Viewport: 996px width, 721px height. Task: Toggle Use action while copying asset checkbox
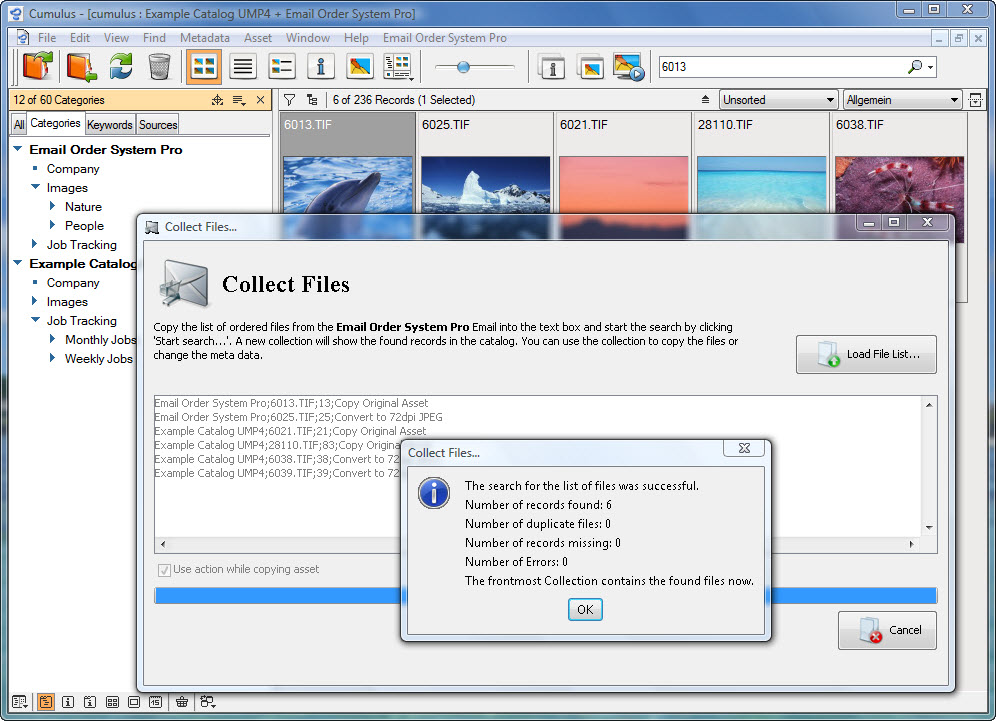click(164, 570)
